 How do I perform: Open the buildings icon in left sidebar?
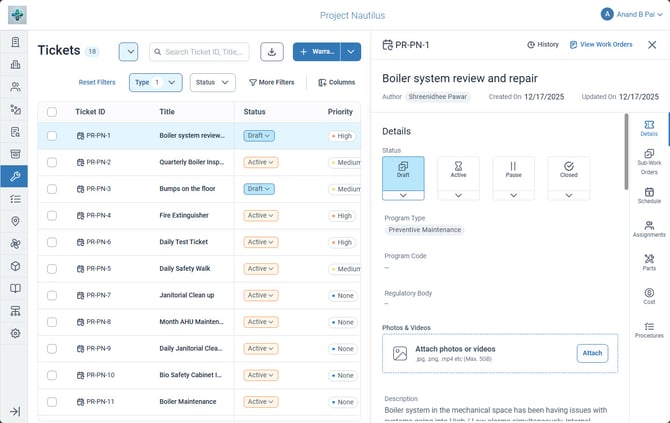click(x=15, y=65)
